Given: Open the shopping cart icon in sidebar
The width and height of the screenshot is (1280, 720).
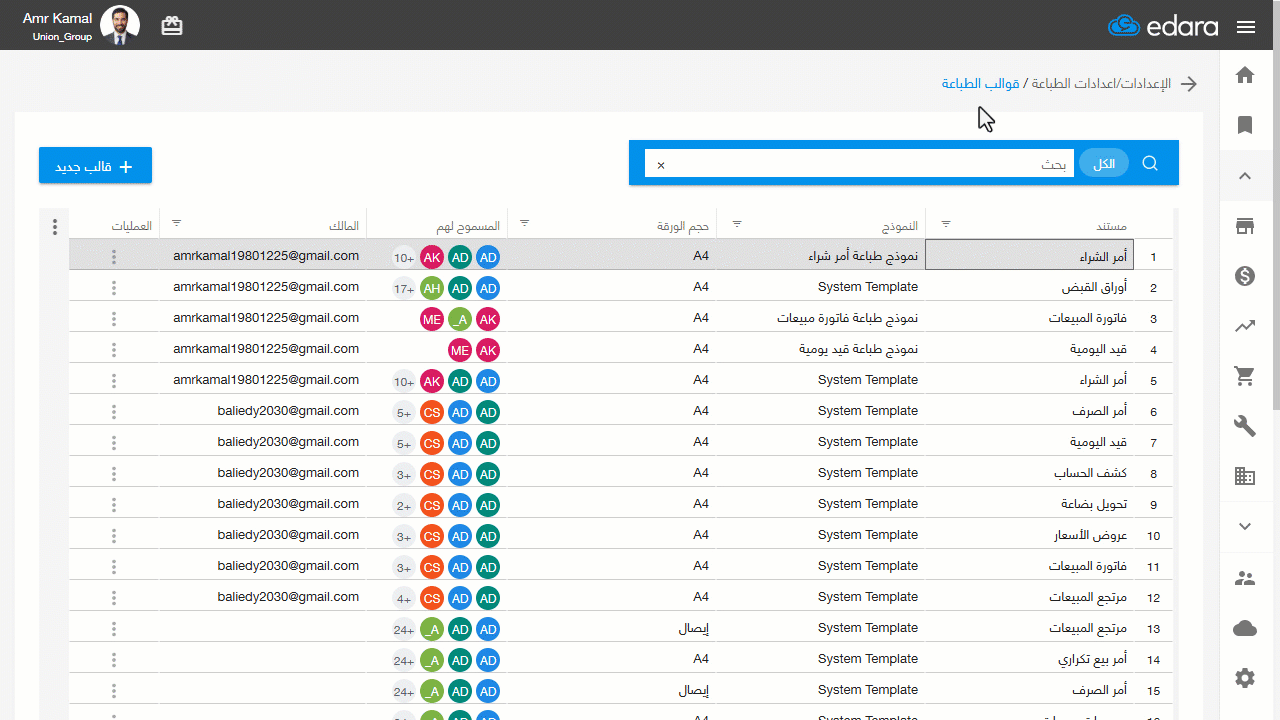Looking at the screenshot, I should point(1245,376).
